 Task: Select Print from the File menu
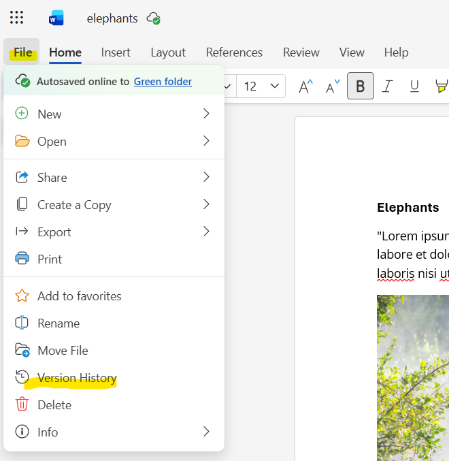pos(114,259)
